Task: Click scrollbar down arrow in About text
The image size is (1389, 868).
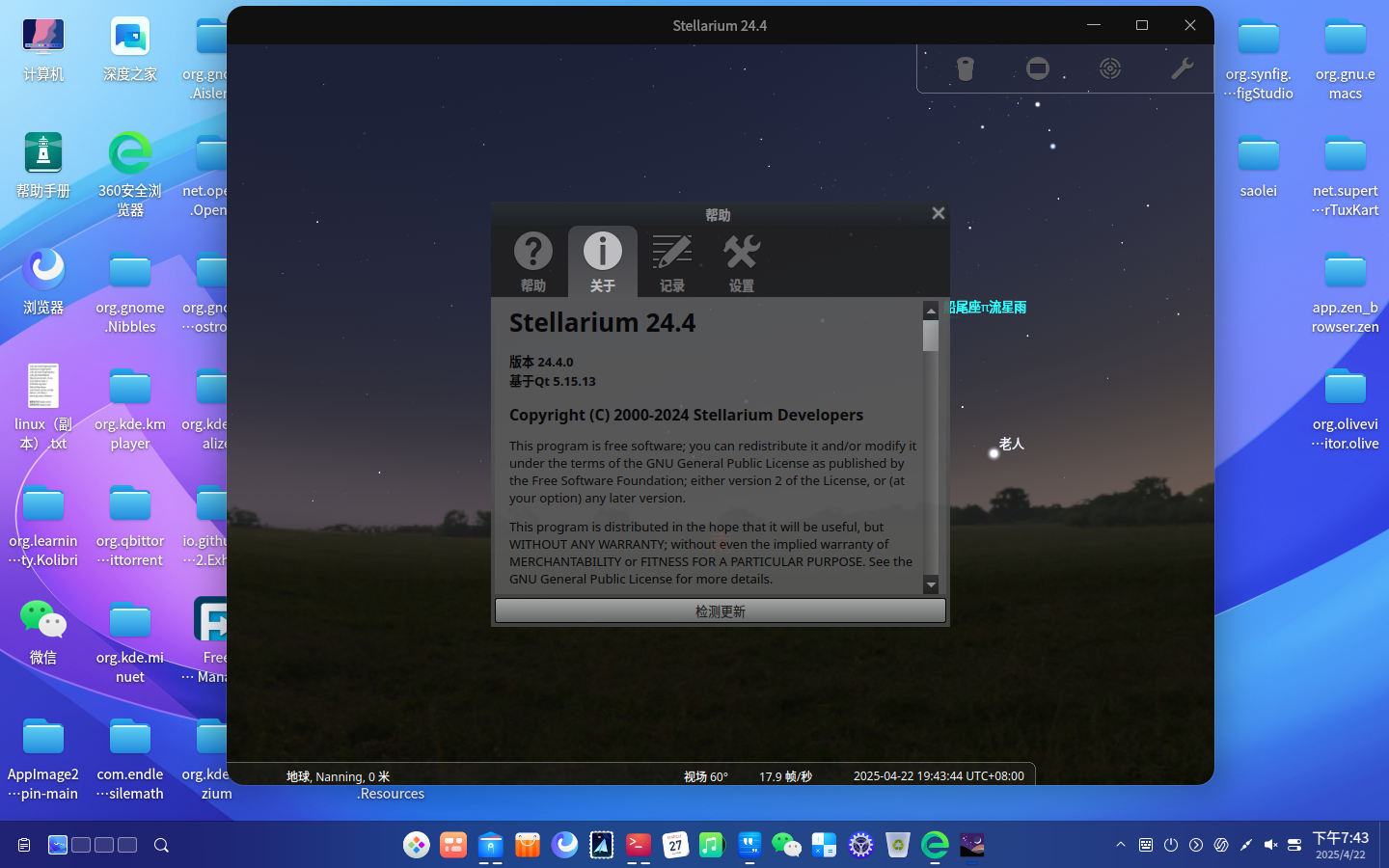Action: coord(931,584)
